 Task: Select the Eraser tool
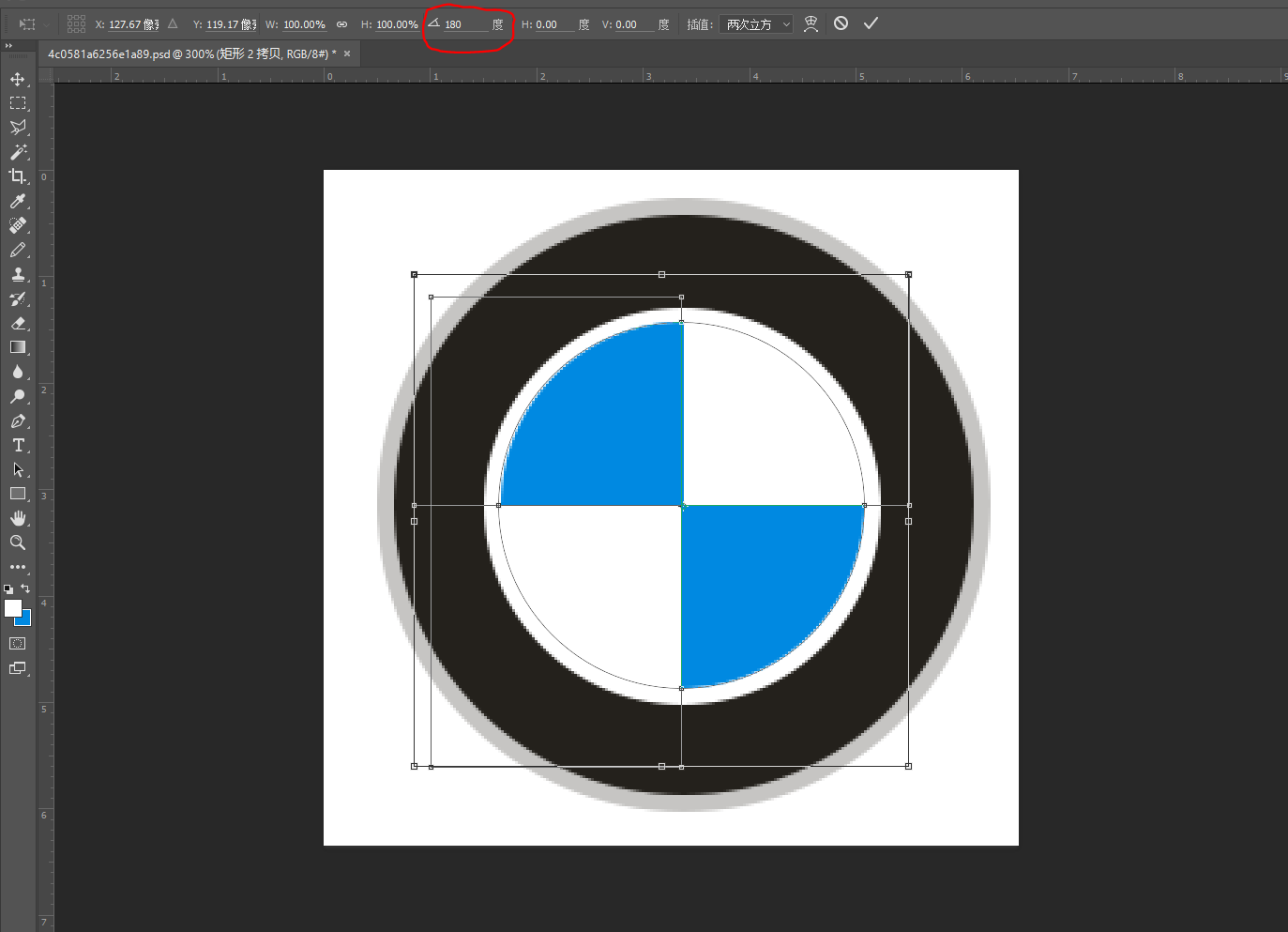(18, 323)
